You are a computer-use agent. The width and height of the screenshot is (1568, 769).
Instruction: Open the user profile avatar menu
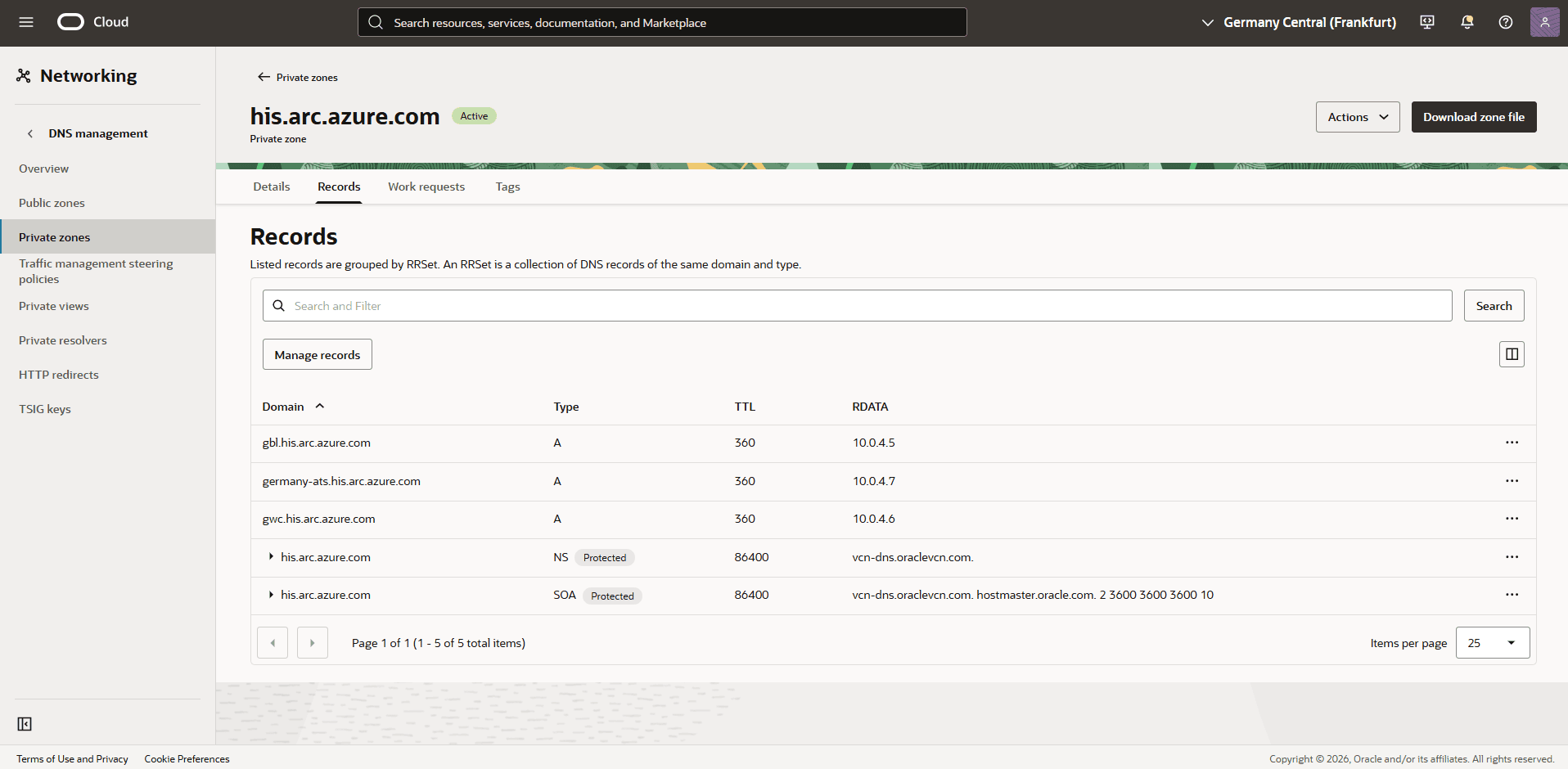(1544, 22)
